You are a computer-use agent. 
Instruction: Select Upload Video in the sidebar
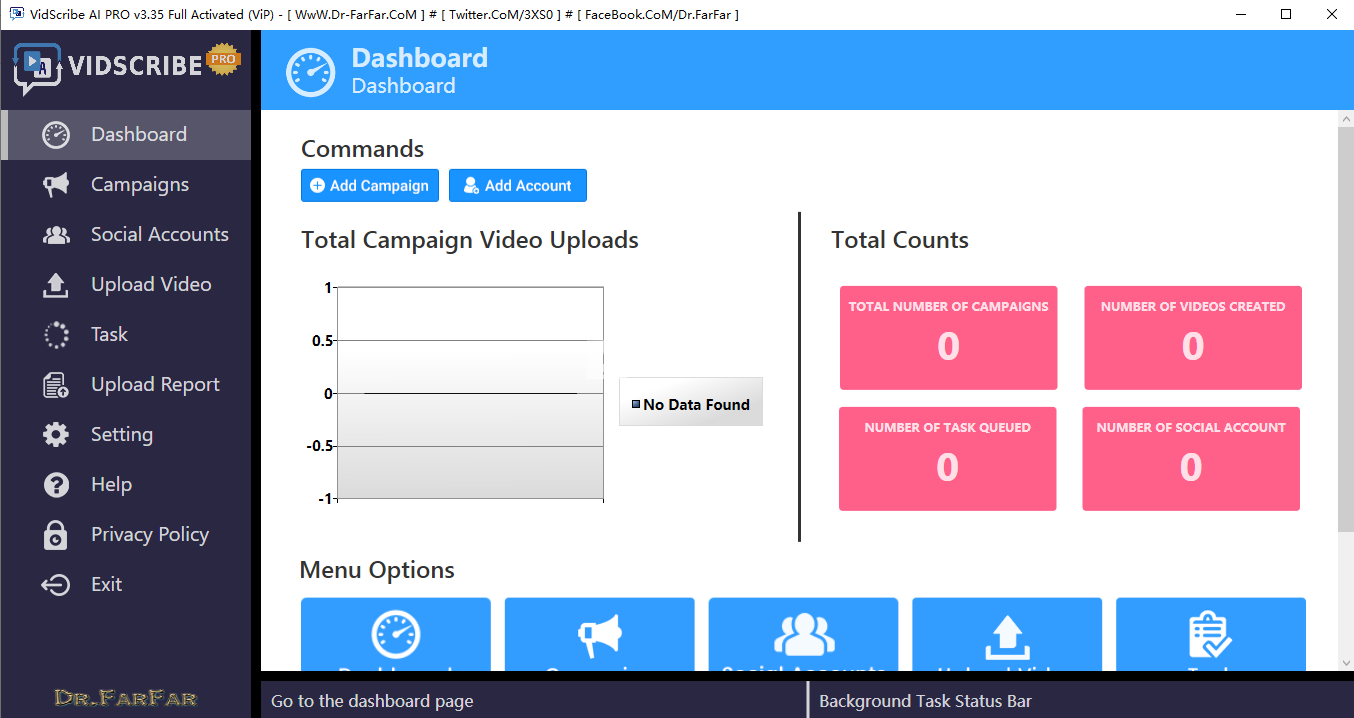click(x=126, y=285)
